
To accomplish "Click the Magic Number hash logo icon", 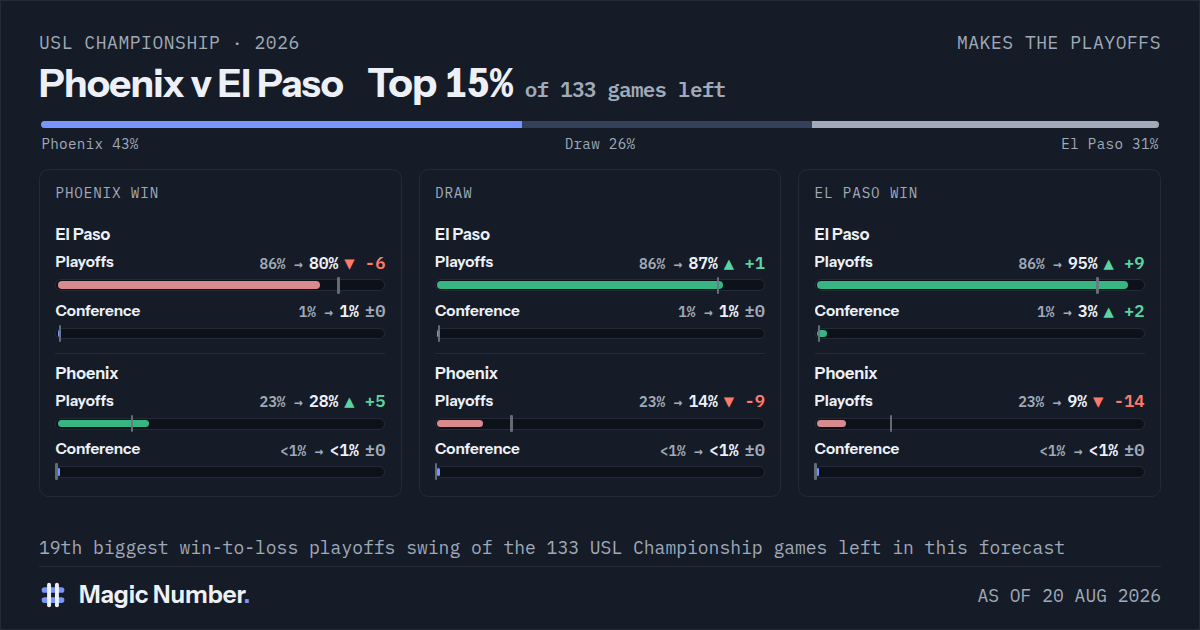I will coord(53,595).
